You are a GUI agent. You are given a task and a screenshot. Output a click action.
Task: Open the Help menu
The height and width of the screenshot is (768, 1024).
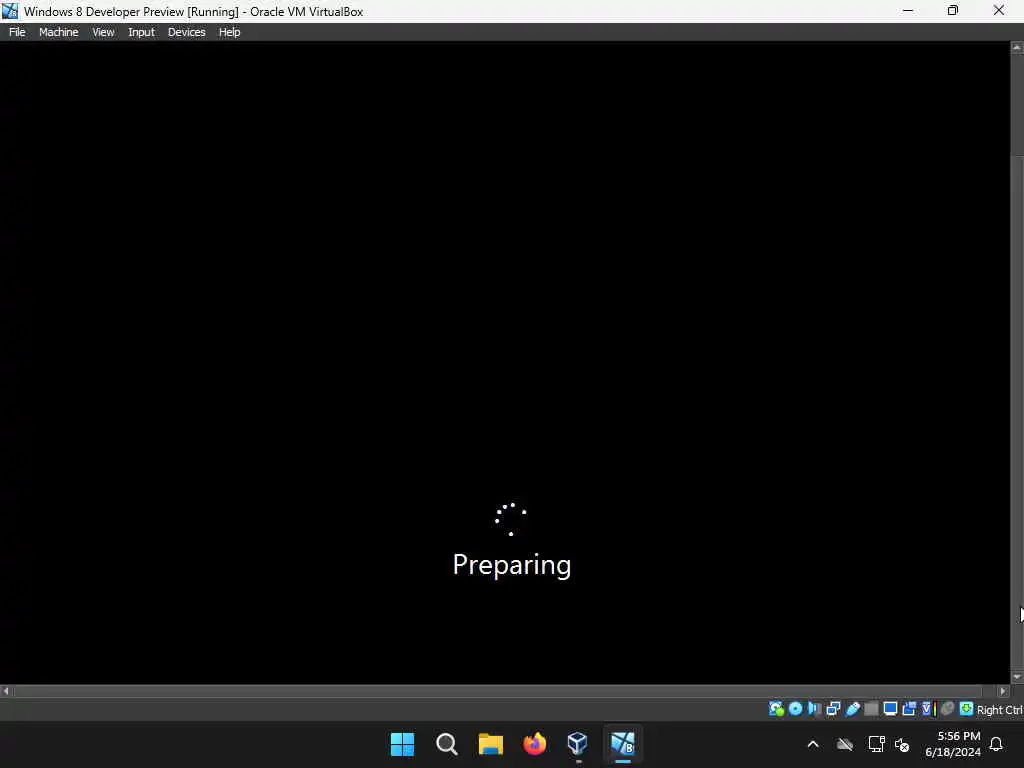pos(229,32)
